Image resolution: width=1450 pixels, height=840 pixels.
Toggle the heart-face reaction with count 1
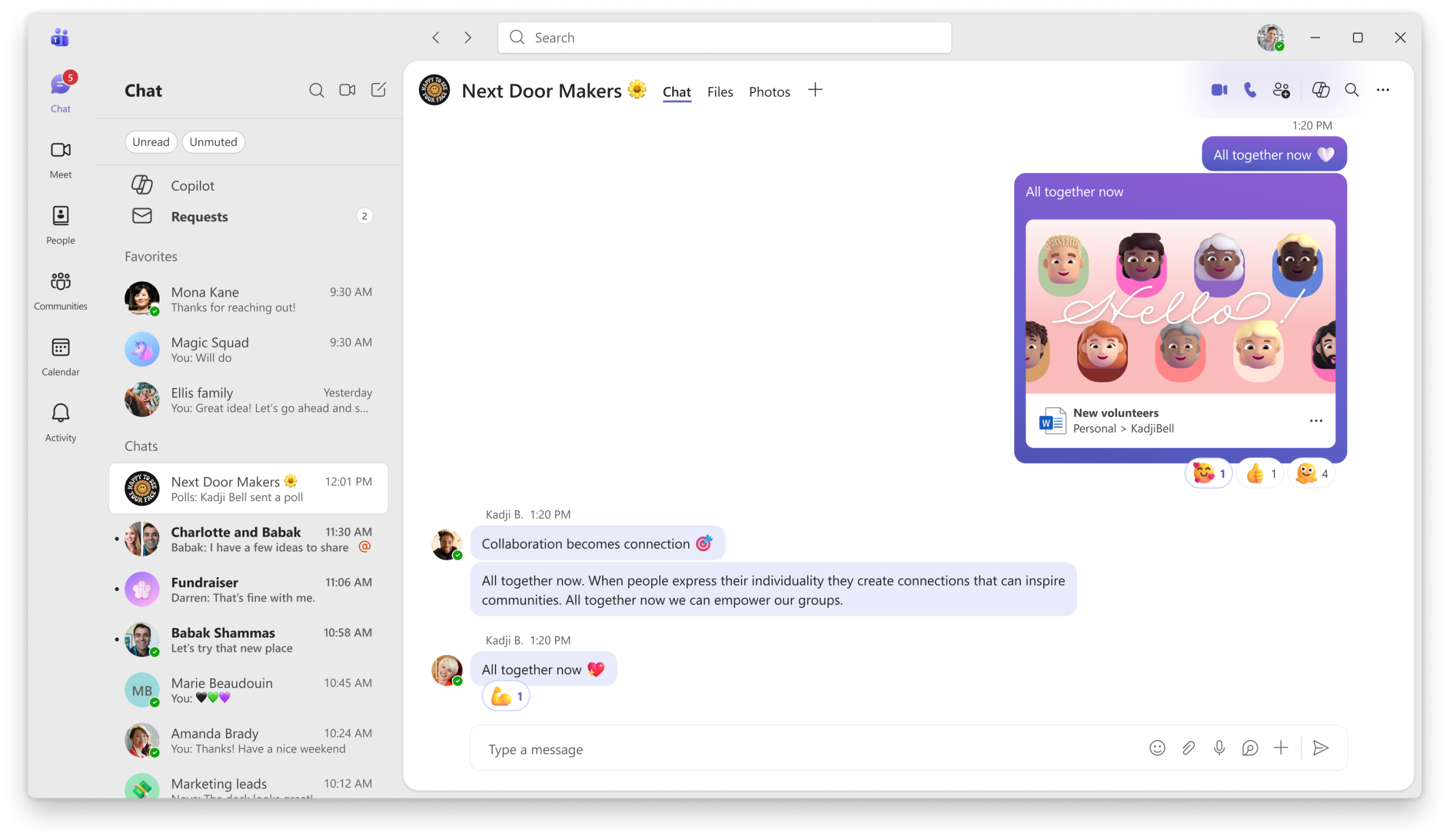(1208, 474)
